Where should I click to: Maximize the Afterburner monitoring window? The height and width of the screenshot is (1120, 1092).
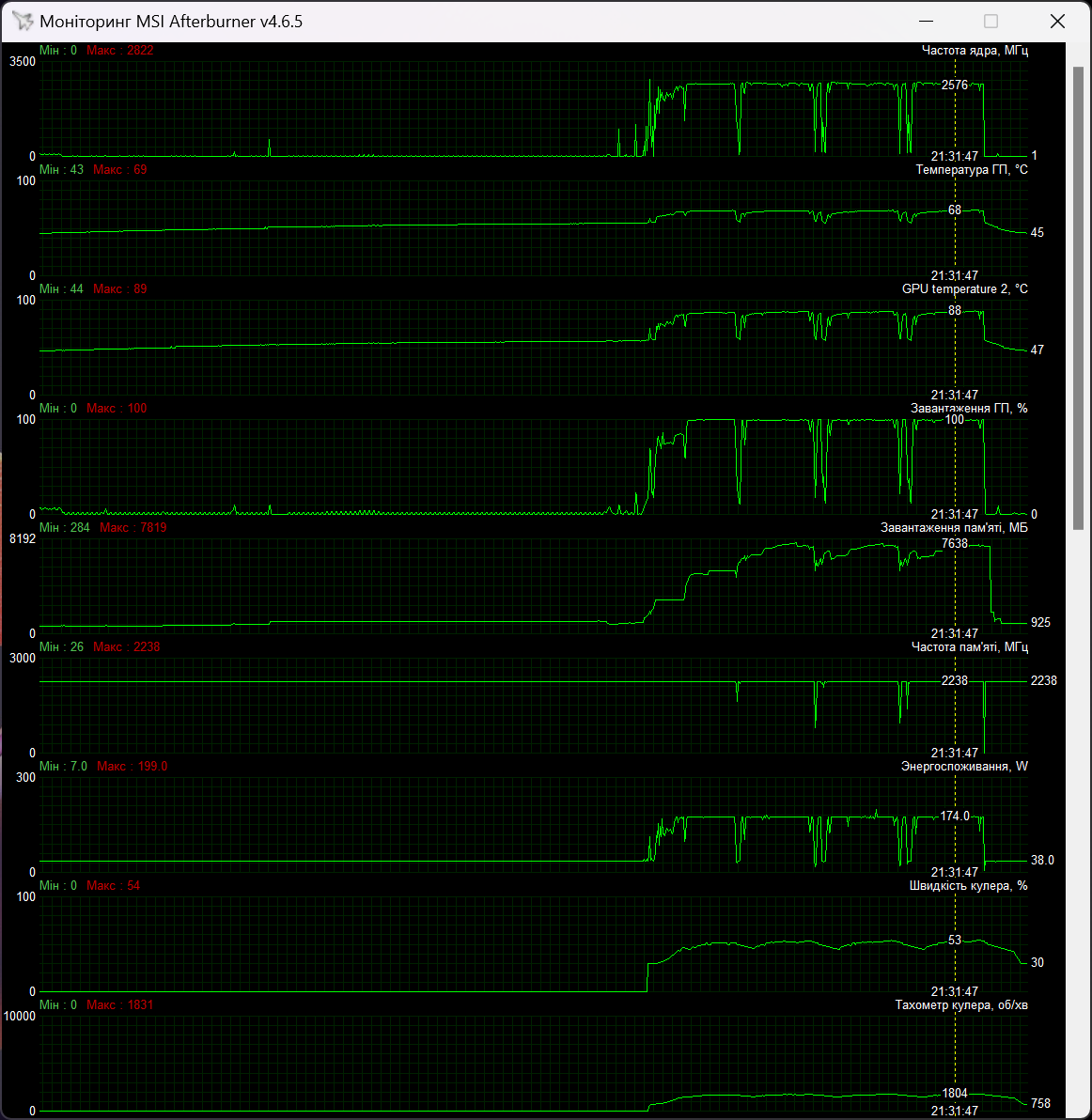[x=991, y=22]
